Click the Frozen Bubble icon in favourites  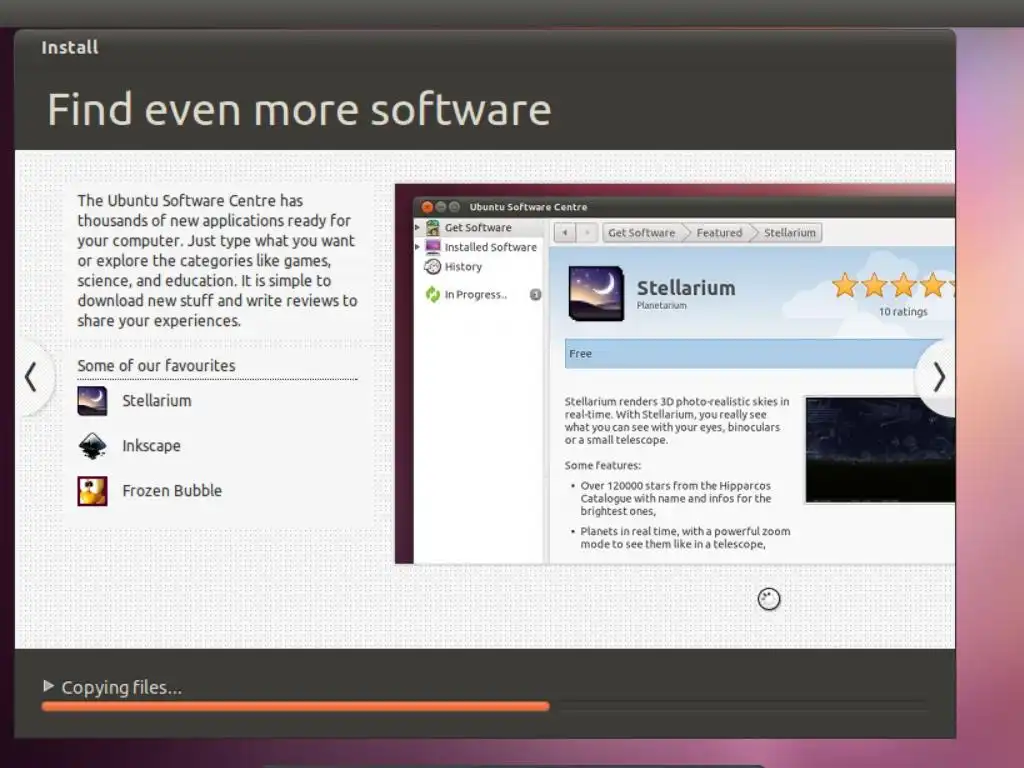92,491
